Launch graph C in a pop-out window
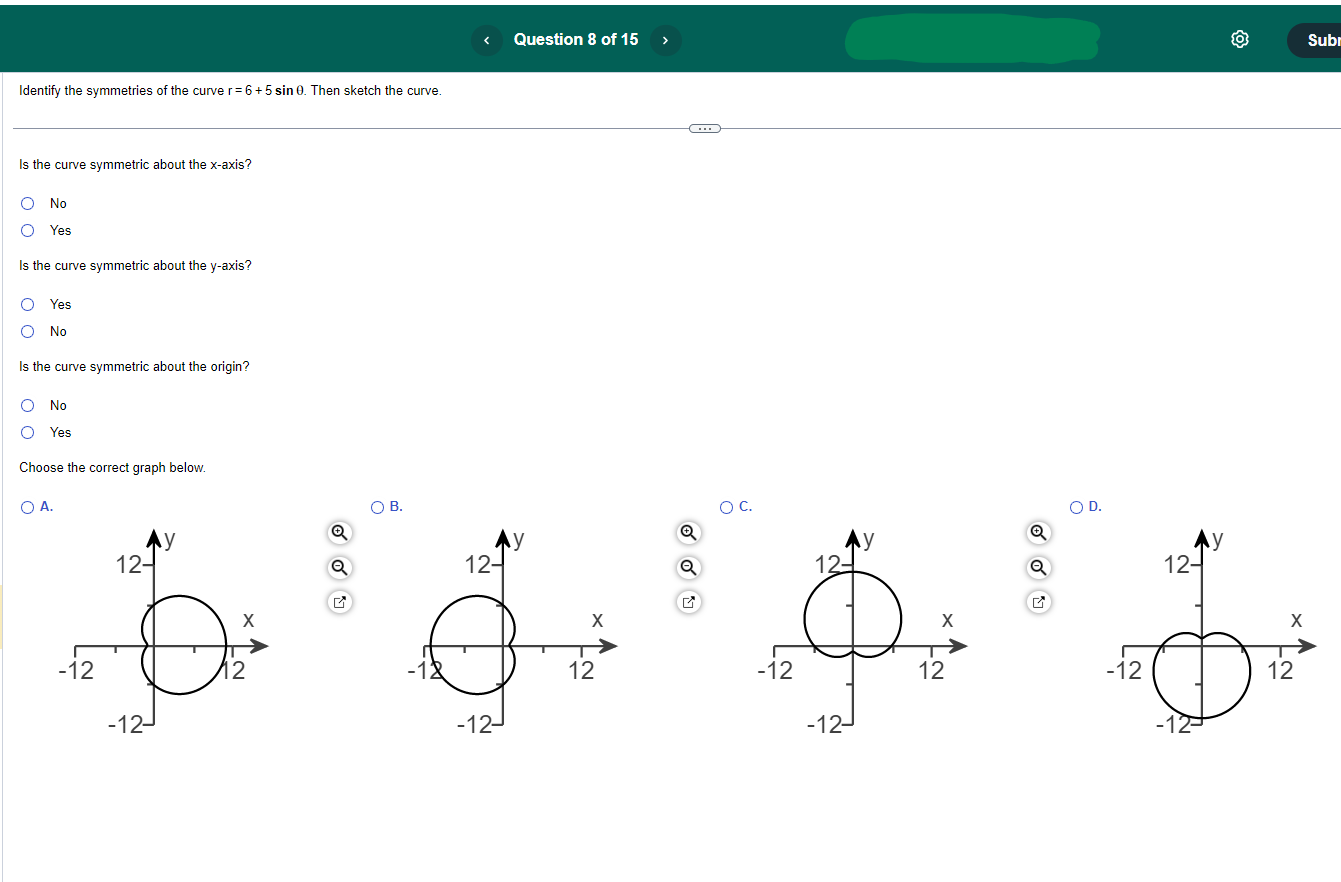Viewport: 1341px width, 882px height. click(x=1038, y=601)
